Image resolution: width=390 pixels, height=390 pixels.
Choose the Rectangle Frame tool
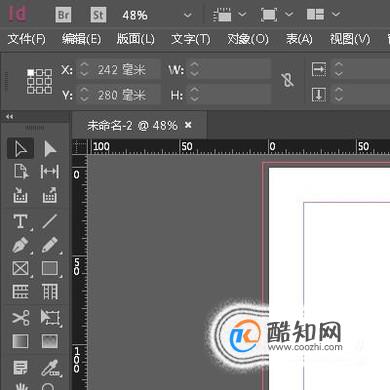pos(21,269)
